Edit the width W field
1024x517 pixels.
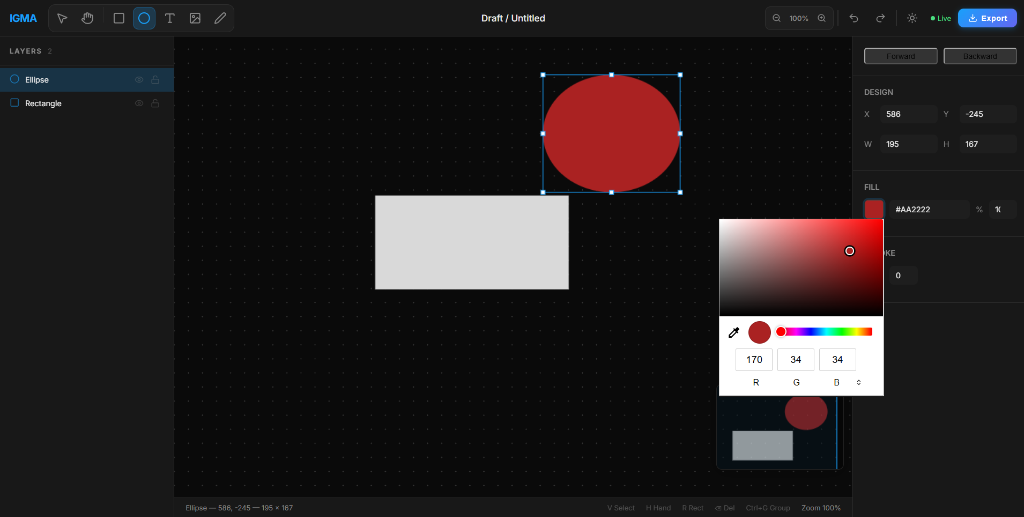click(908, 144)
